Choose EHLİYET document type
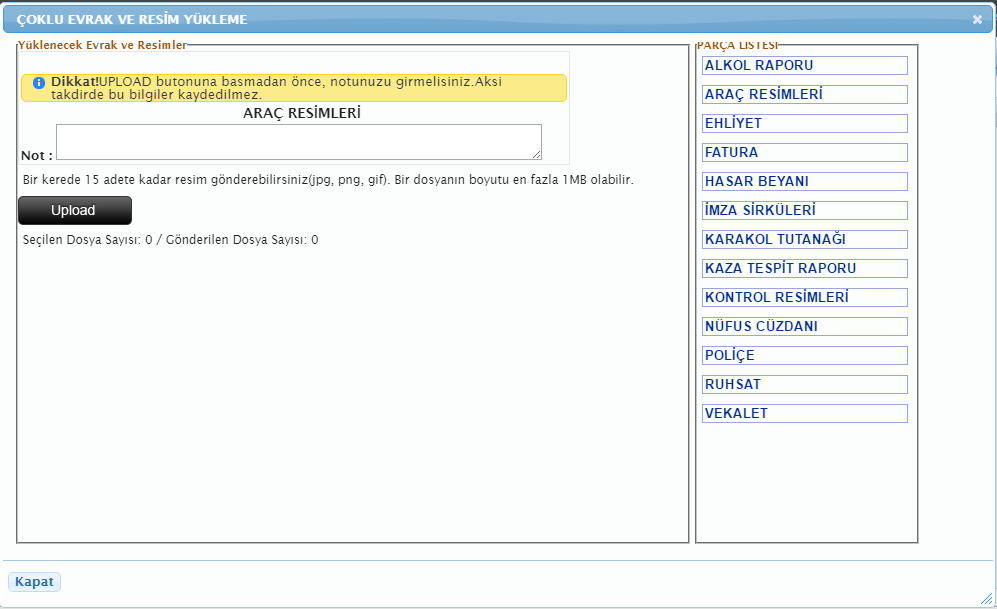Screen dimensions: 997x609 click(x=804, y=124)
